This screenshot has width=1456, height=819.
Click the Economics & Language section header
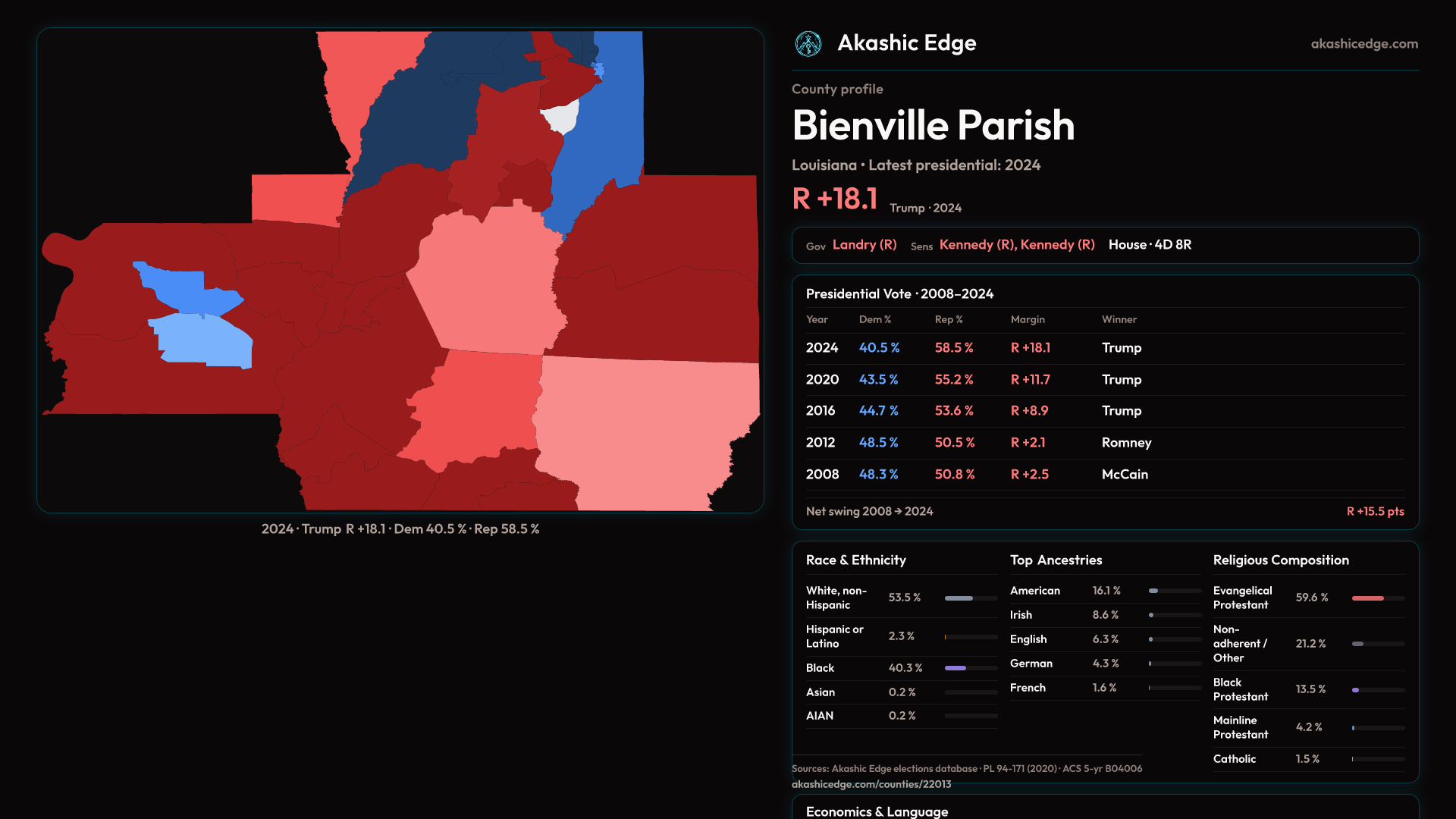(877, 811)
